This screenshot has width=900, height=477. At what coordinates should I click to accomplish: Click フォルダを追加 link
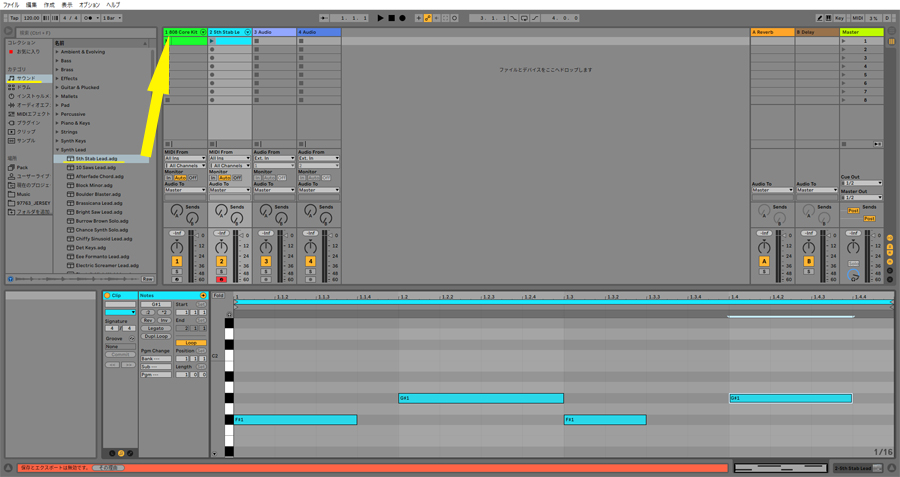(x=33, y=212)
